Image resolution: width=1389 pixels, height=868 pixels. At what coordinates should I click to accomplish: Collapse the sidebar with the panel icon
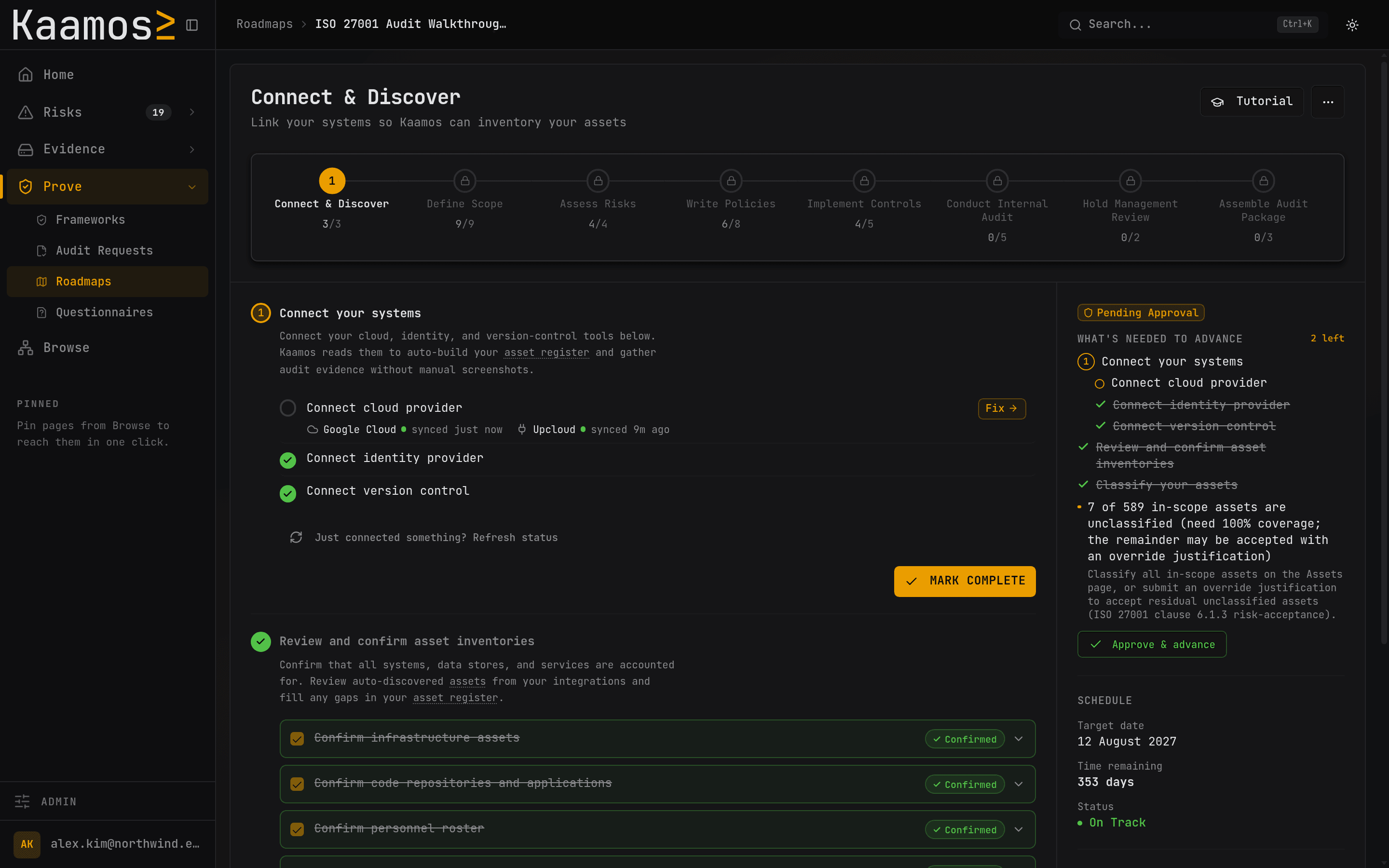pos(192,25)
